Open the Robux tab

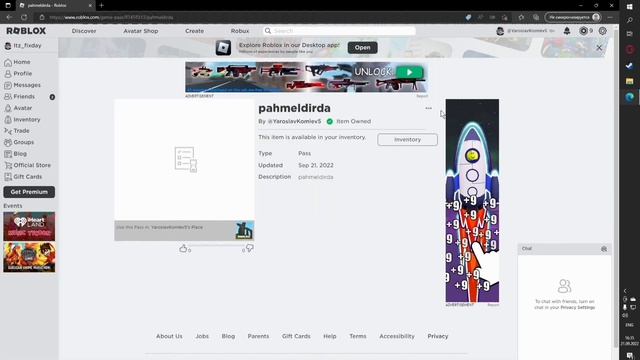pos(240,31)
